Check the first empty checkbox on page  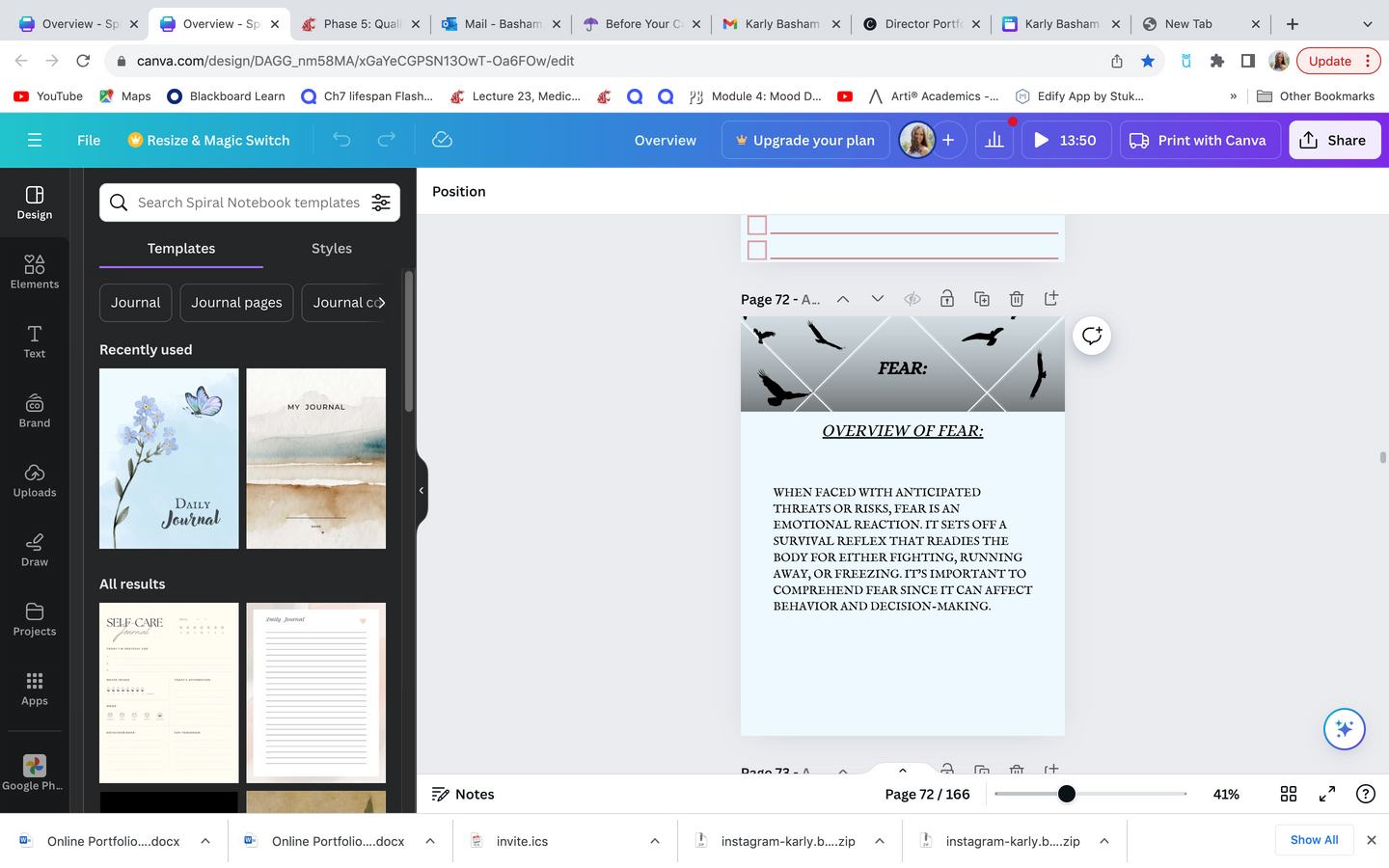point(757,226)
